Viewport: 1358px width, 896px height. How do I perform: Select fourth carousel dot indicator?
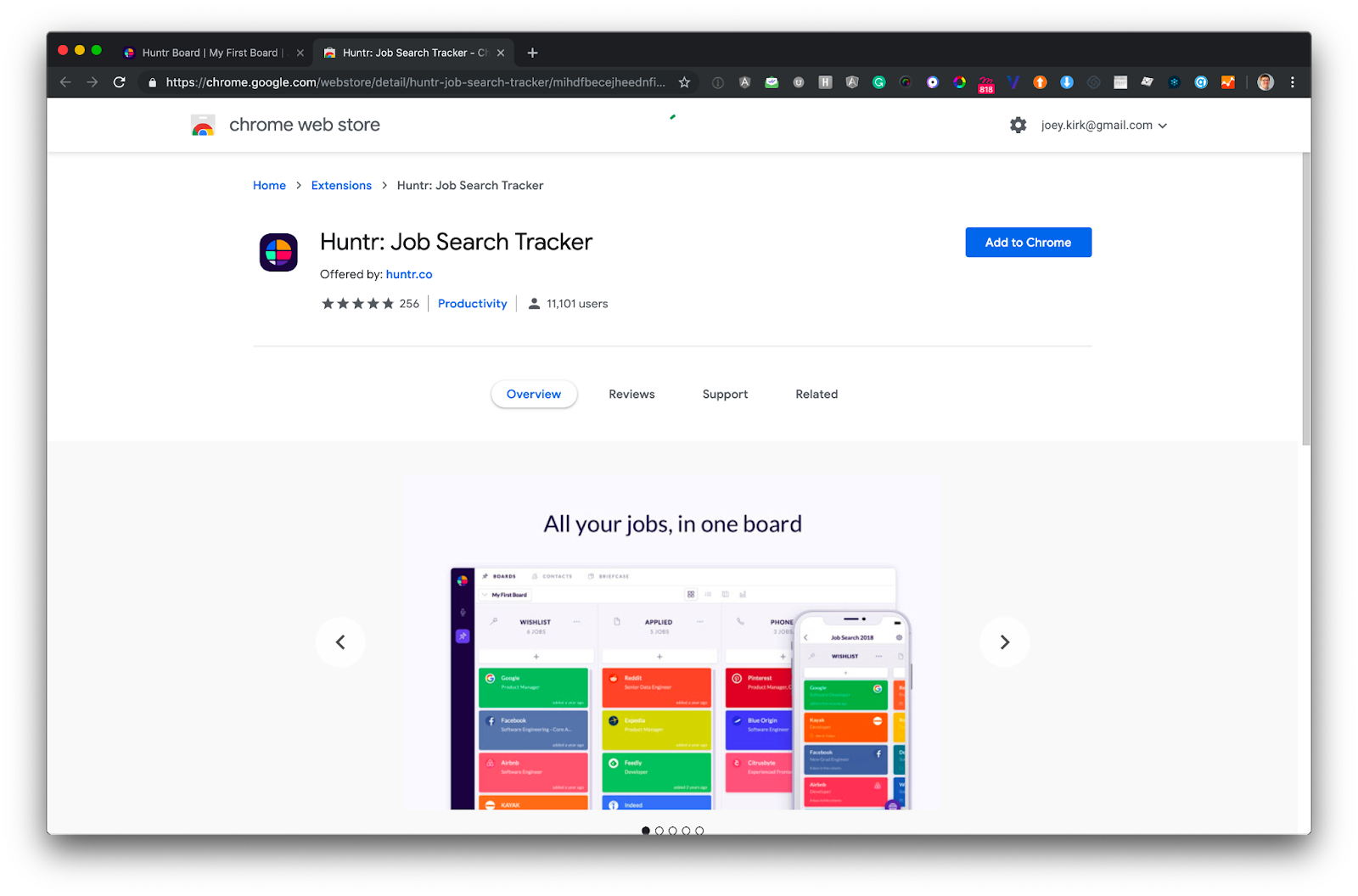tap(686, 831)
